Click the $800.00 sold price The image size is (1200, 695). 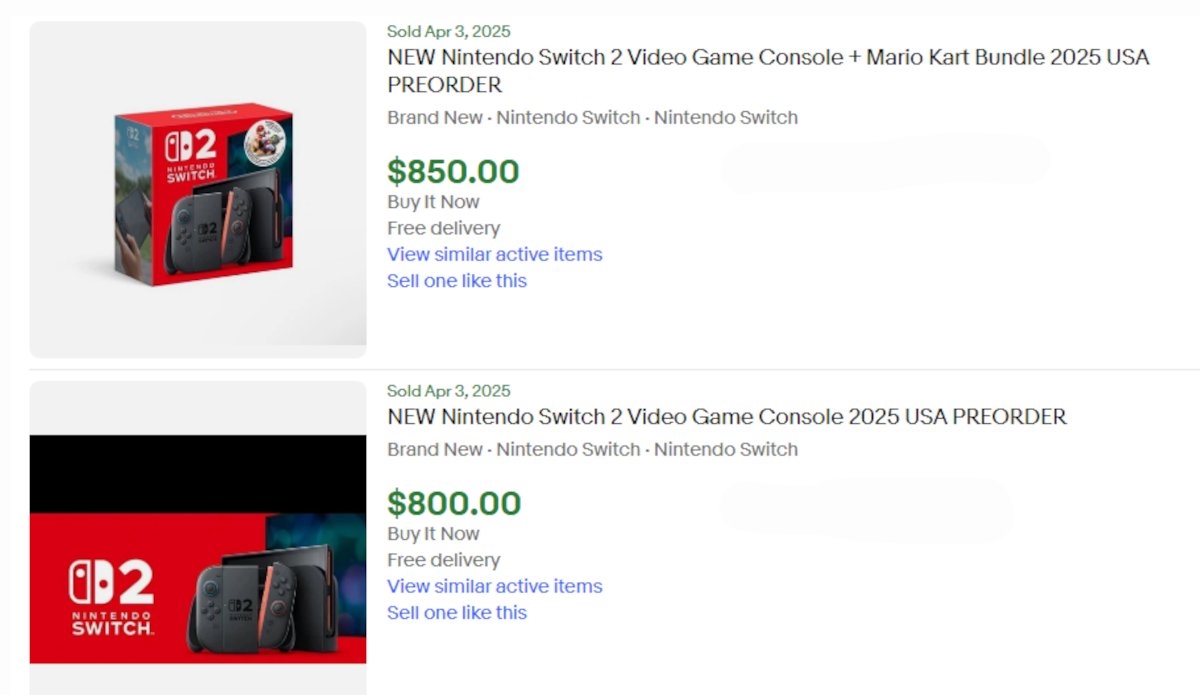point(454,503)
